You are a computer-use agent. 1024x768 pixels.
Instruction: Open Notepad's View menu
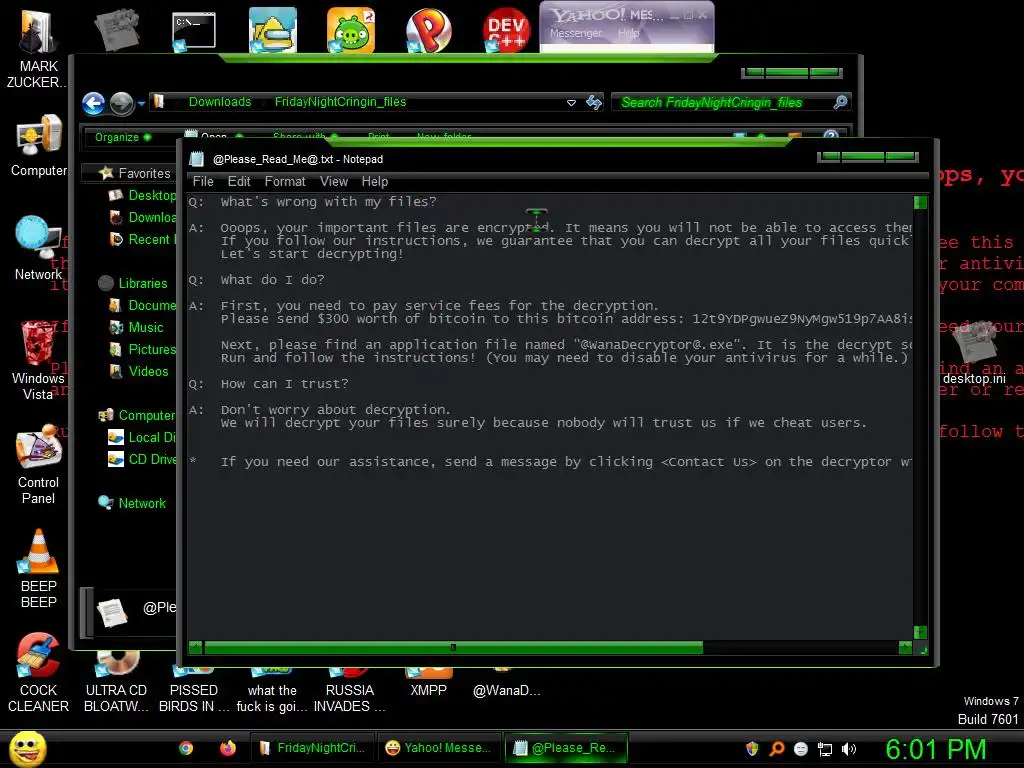[x=334, y=182]
